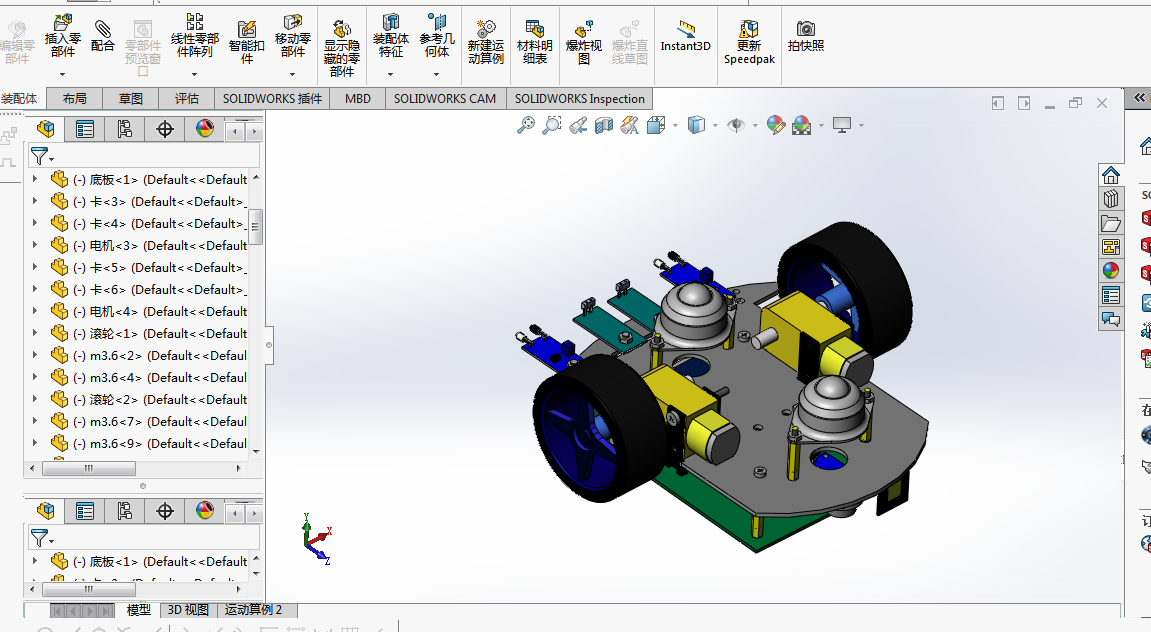Switch to MBD tab

pyautogui.click(x=357, y=98)
